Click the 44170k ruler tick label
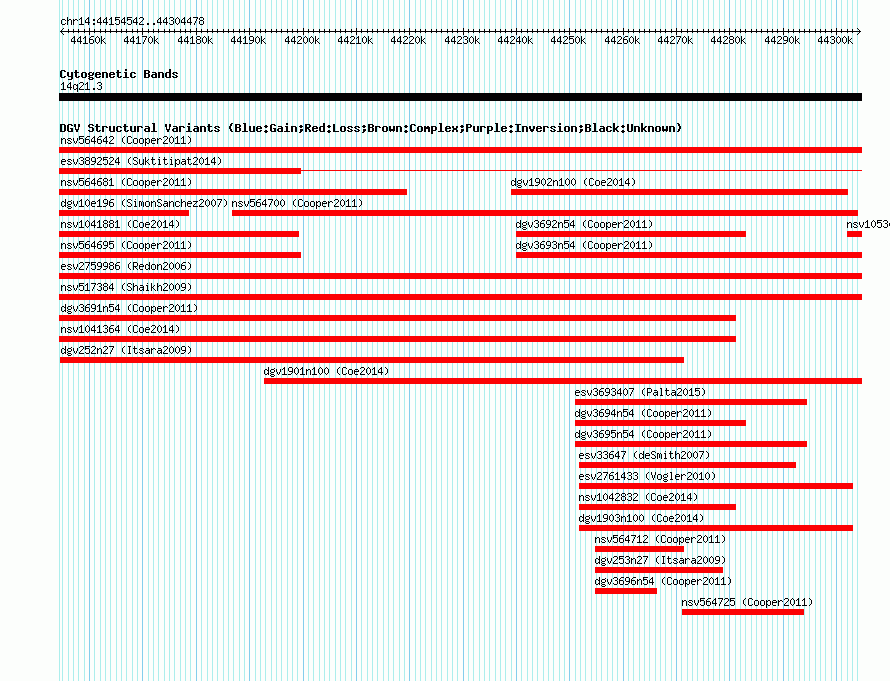Viewport: 890px width, 681px height. point(141,40)
